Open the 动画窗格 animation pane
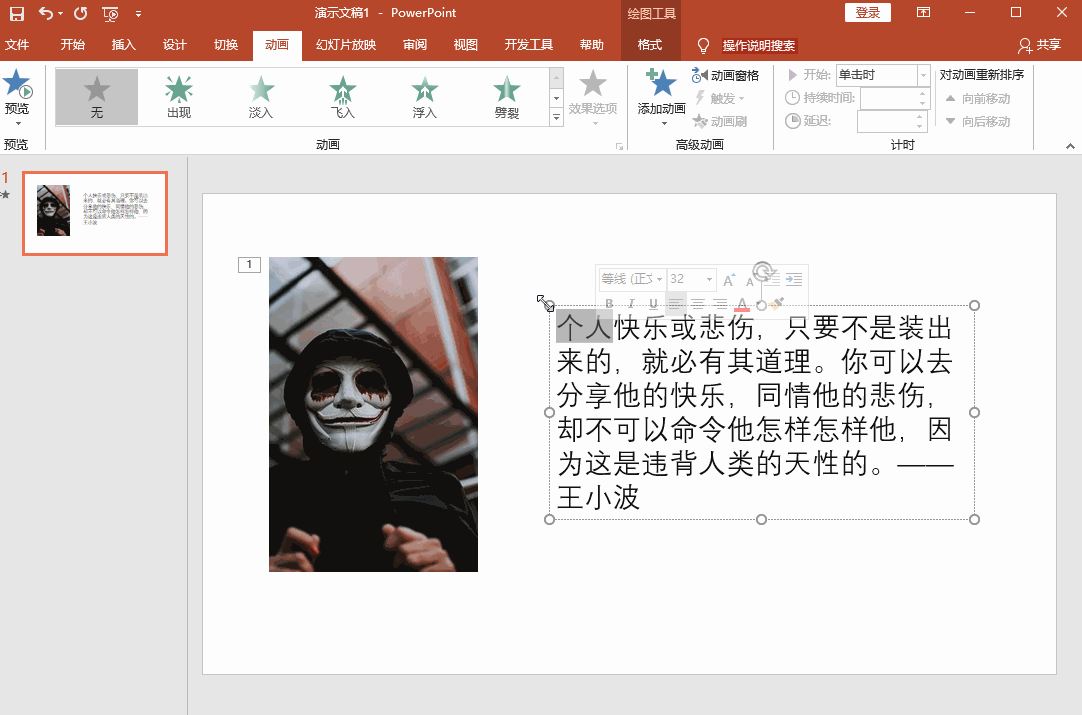The width and height of the screenshot is (1082, 715). pos(725,75)
